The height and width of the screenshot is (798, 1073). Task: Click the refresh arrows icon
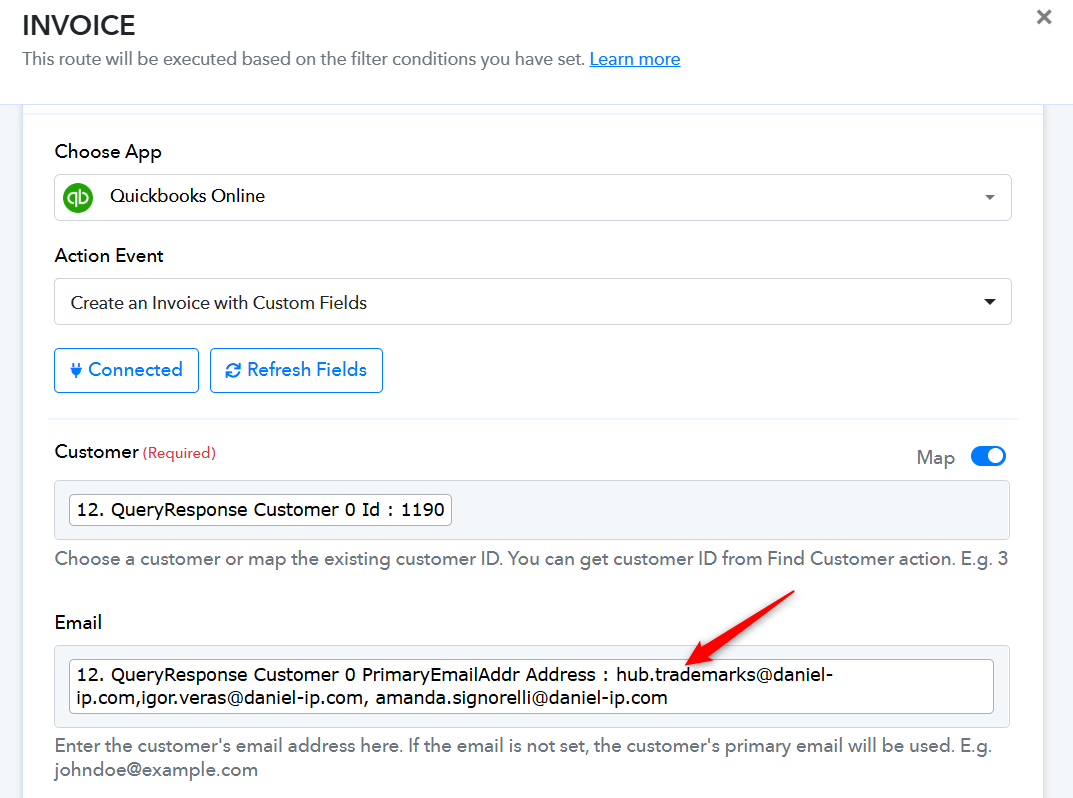233,370
